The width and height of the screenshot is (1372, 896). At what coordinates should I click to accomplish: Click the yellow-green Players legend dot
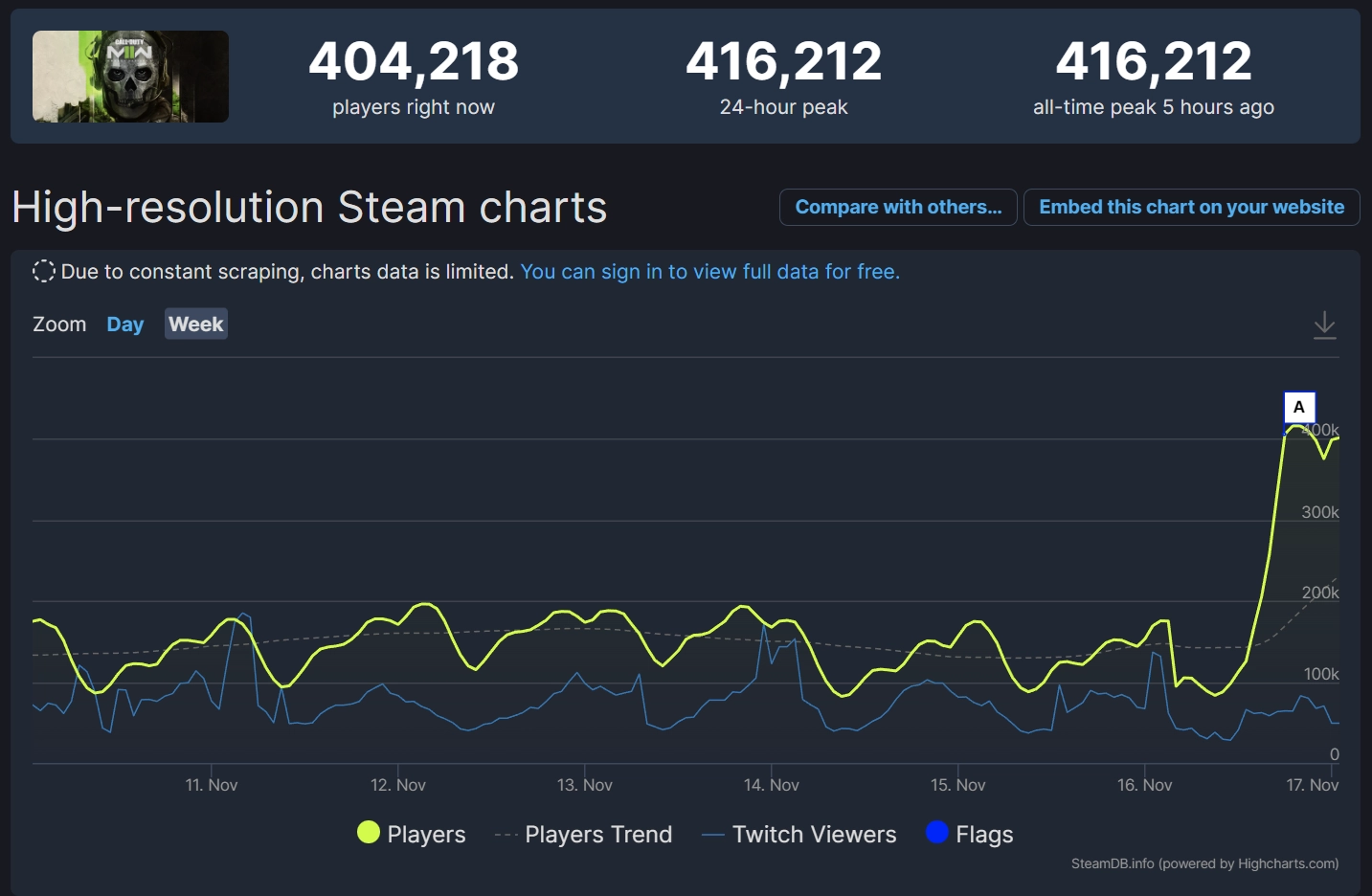[x=369, y=833]
